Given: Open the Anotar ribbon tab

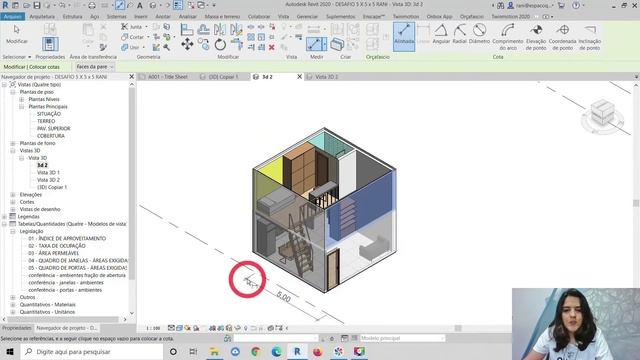Looking at the screenshot, I should click(163, 16).
